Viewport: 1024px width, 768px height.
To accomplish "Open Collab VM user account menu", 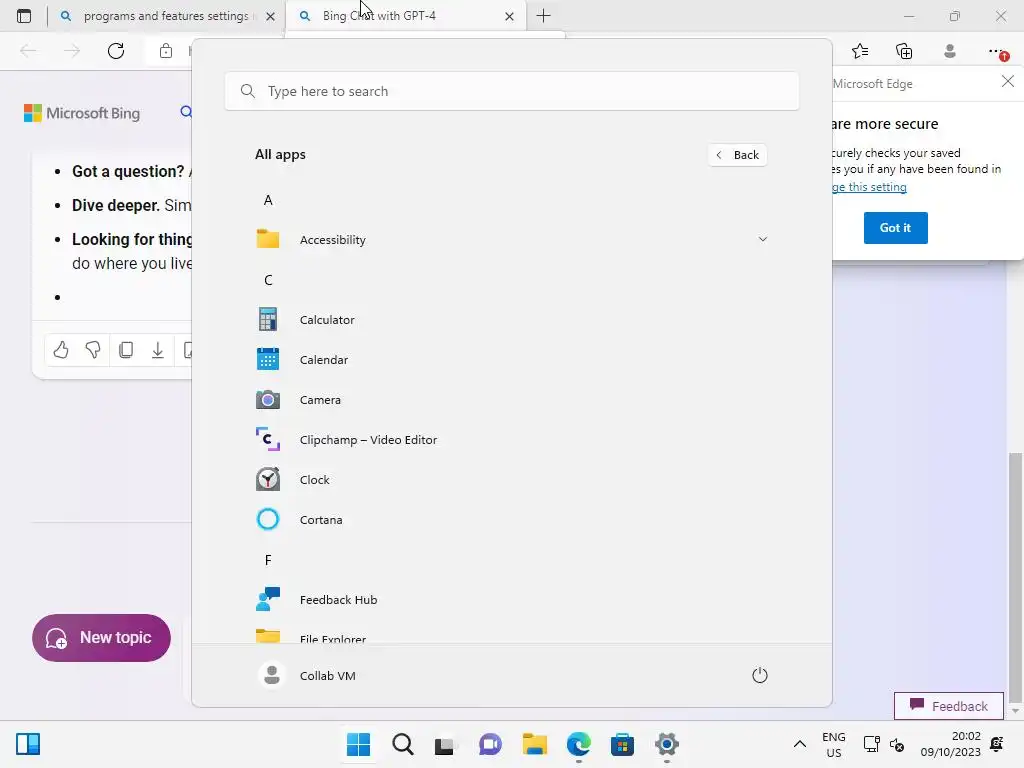I will pos(307,675).
